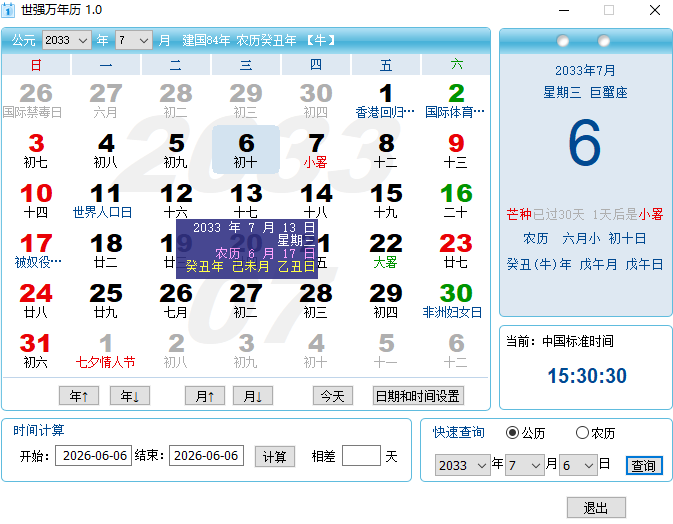Image resolution: width=673 pixels, height=524 pixels.
Task: Select July 15 十九 date cell
Action: coord(385,200)
